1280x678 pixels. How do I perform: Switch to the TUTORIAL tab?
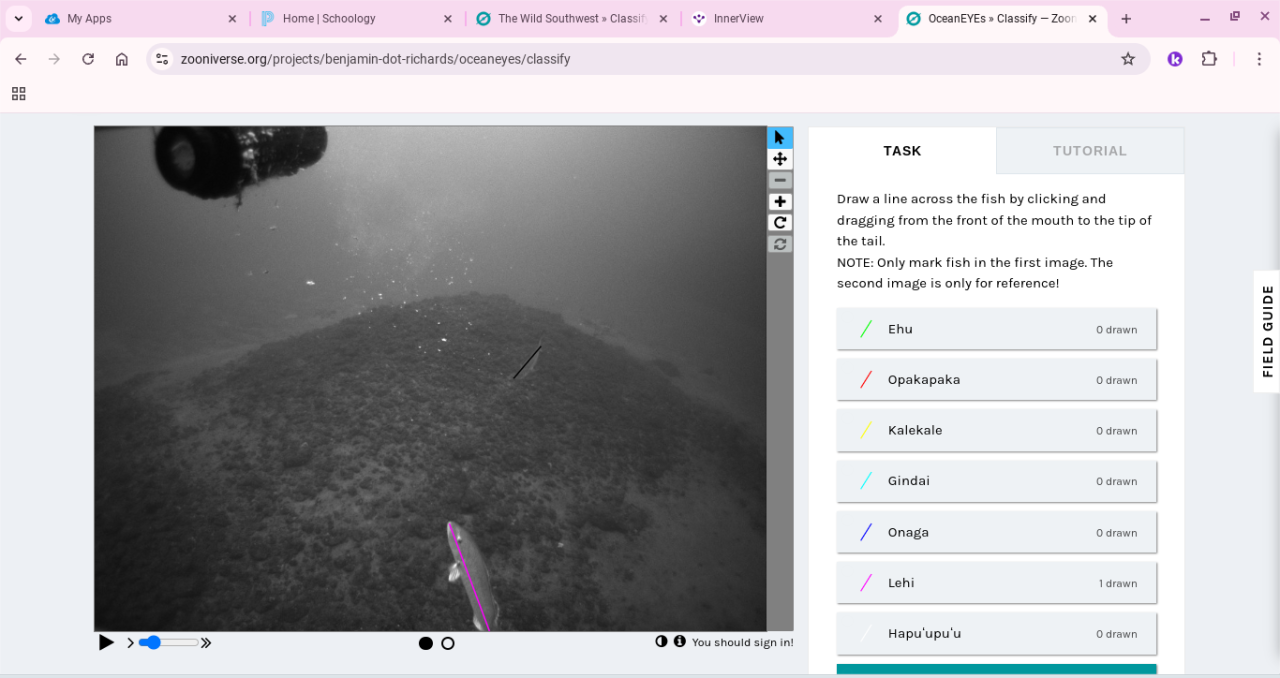tap(1090, 151)
